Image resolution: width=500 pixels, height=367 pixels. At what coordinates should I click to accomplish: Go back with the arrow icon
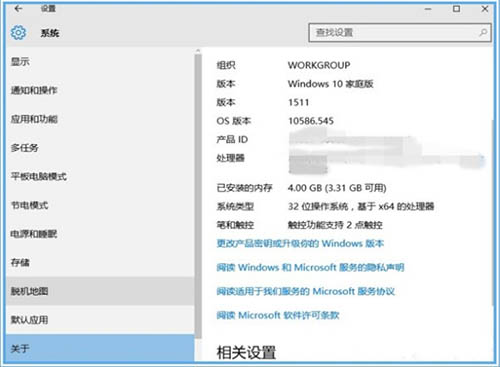pos(18,8)
